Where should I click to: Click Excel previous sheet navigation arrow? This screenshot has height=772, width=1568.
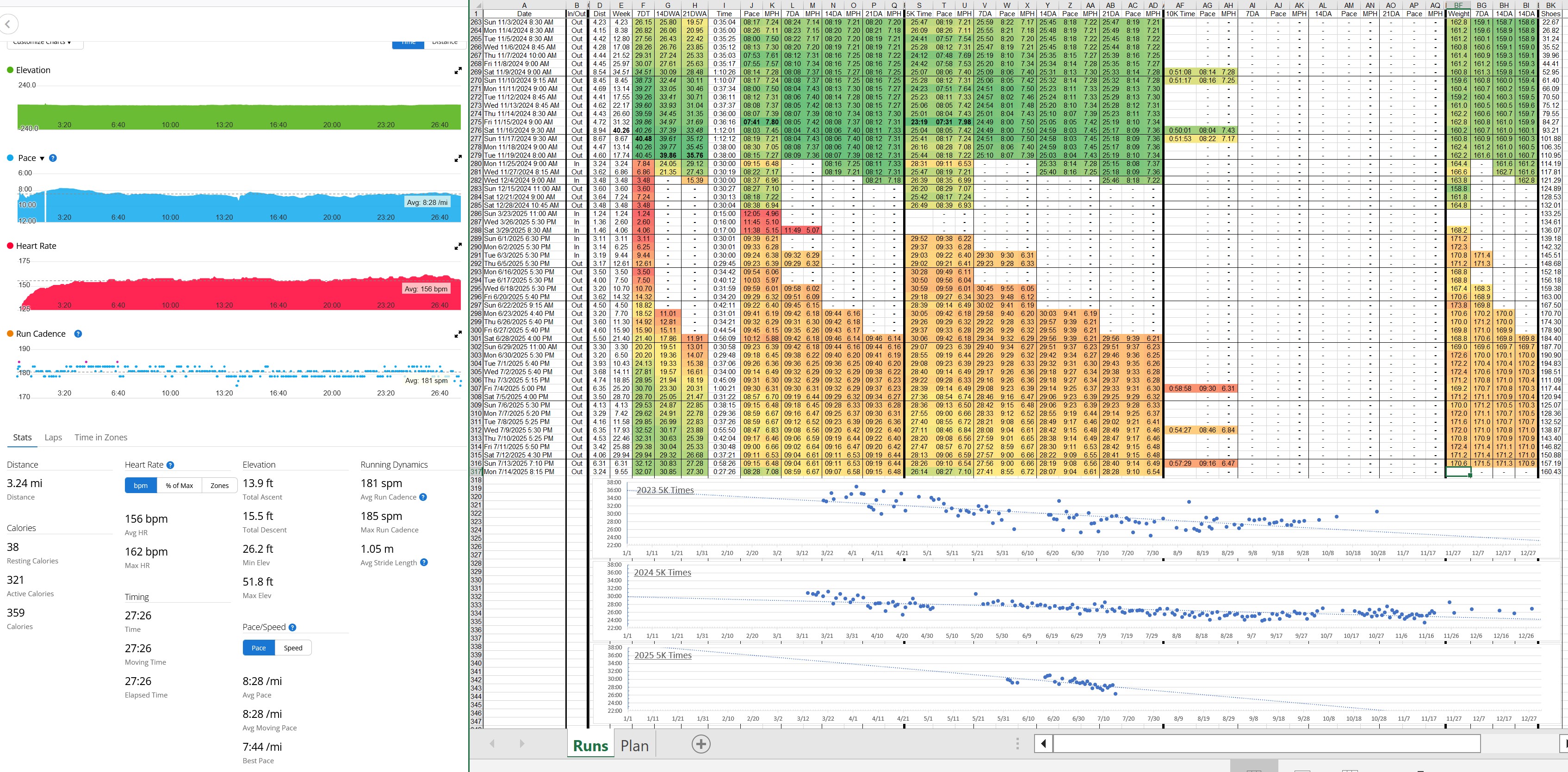coord(492,744)
